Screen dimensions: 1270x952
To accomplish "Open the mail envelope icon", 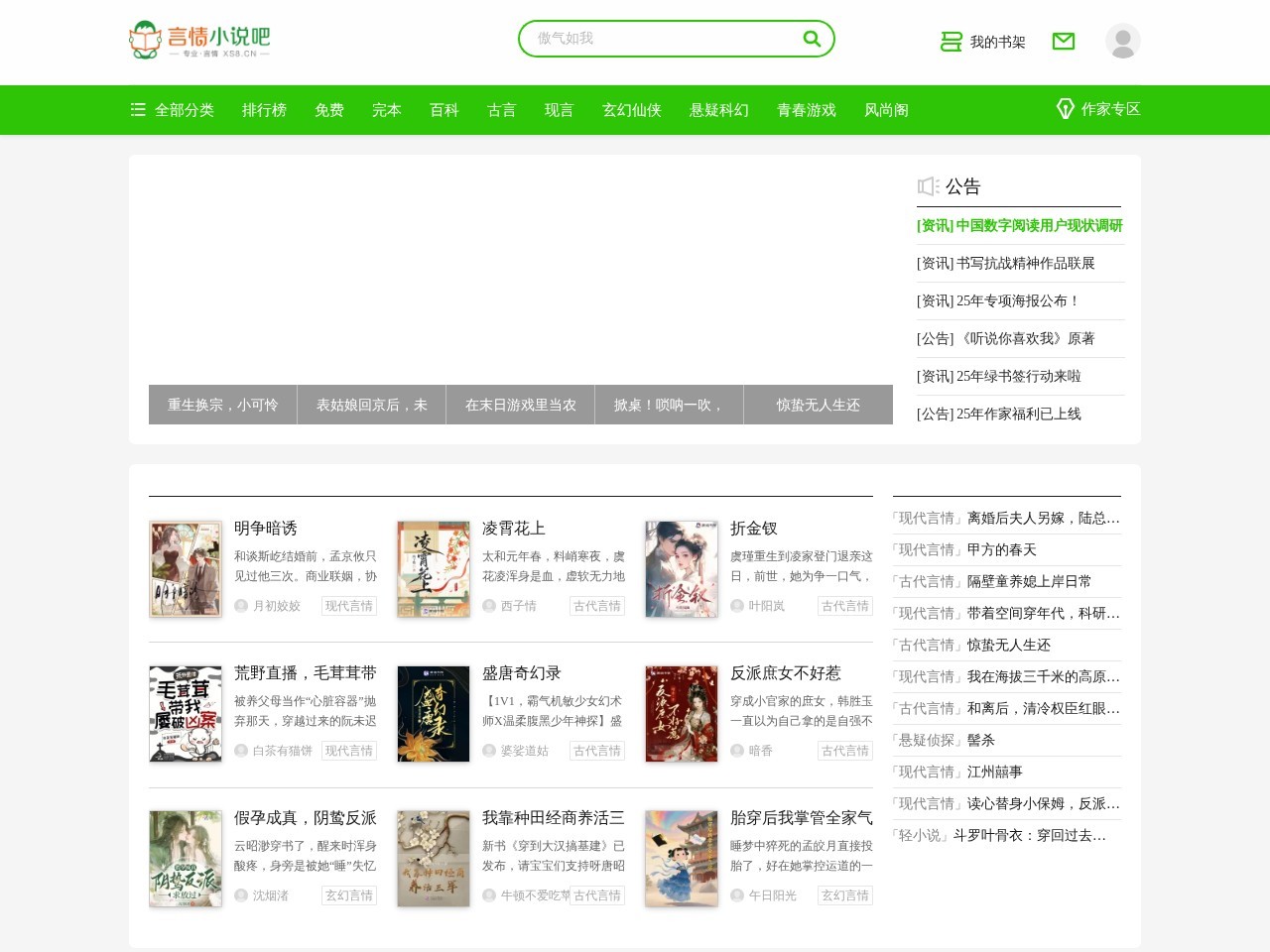I will pos(1064,41).
